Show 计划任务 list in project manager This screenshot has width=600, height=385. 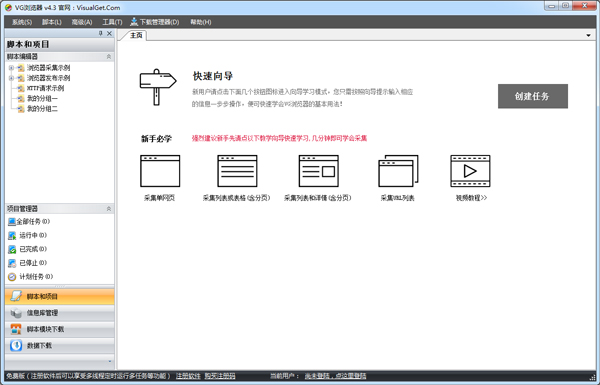31,277
